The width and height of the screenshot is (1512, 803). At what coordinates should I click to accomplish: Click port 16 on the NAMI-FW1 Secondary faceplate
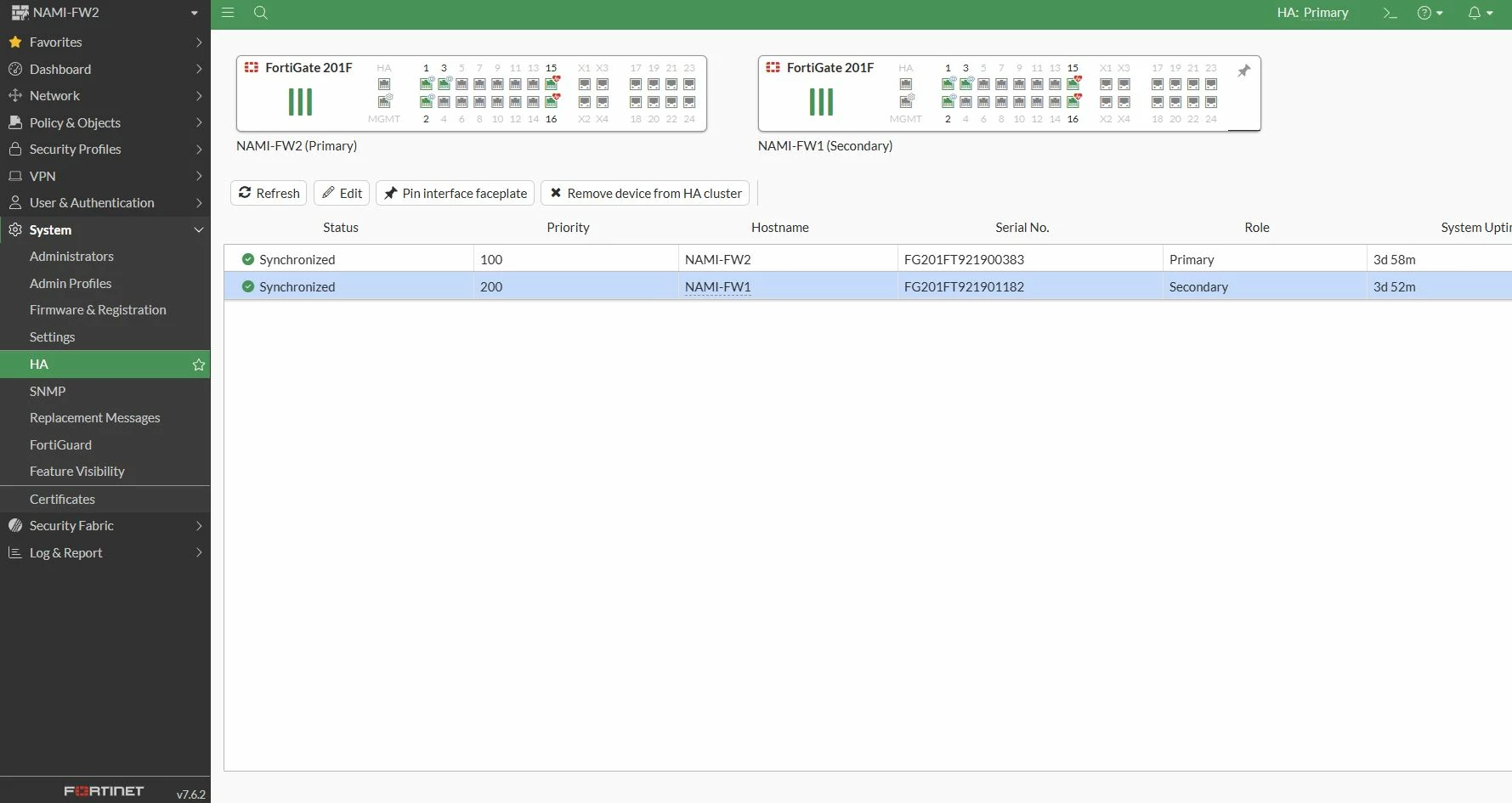coord(1073,101)
